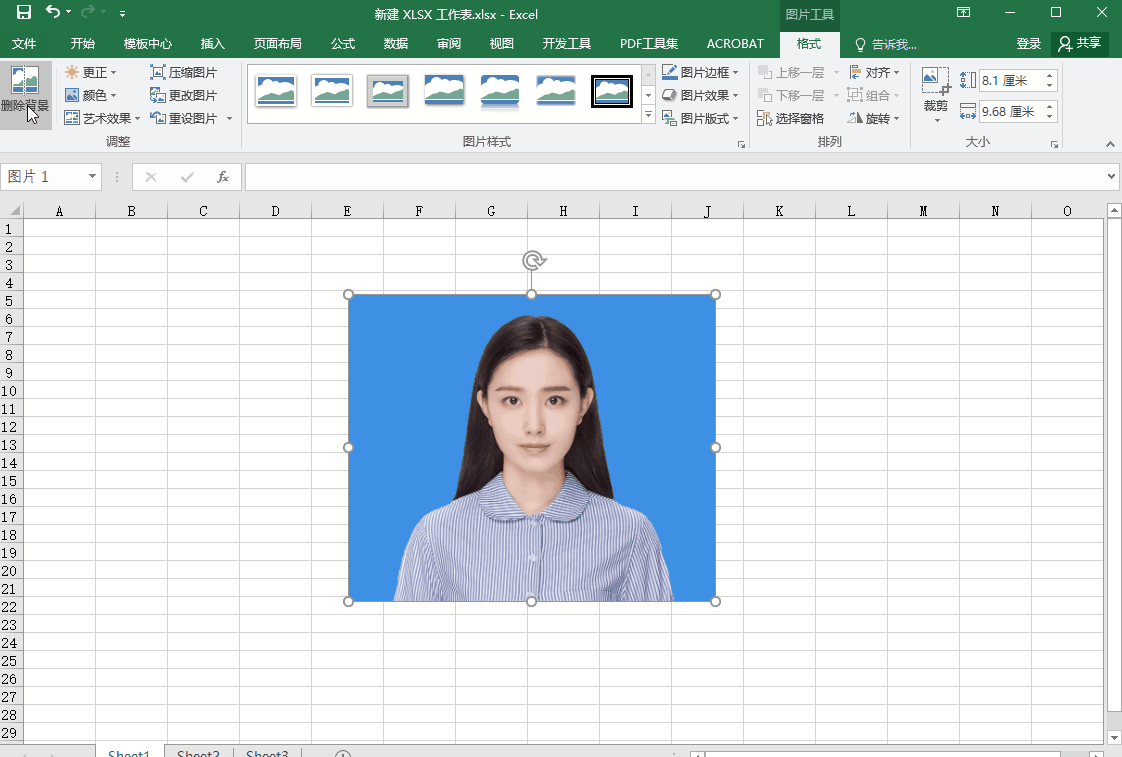Viewport: 1122px width, 757px height.
Task: Click Compress Pictures (压缩图片) icon
Action: tap(158, 73)
